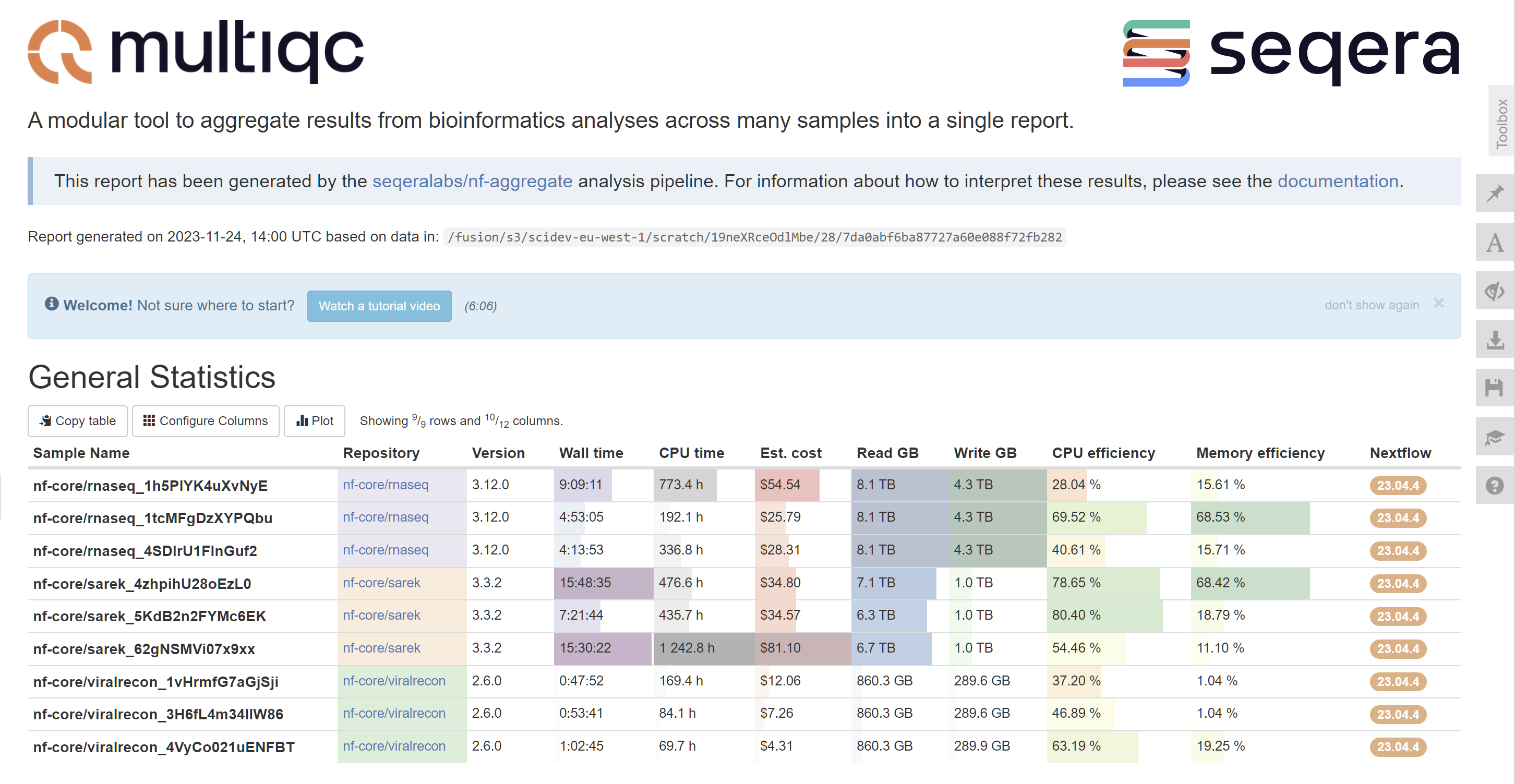The height and width of the screenshot is (784, 1515).
Task: Open the nf-core/rnaseq repository link
Action: pyautogui.click(x=386, y=485)
